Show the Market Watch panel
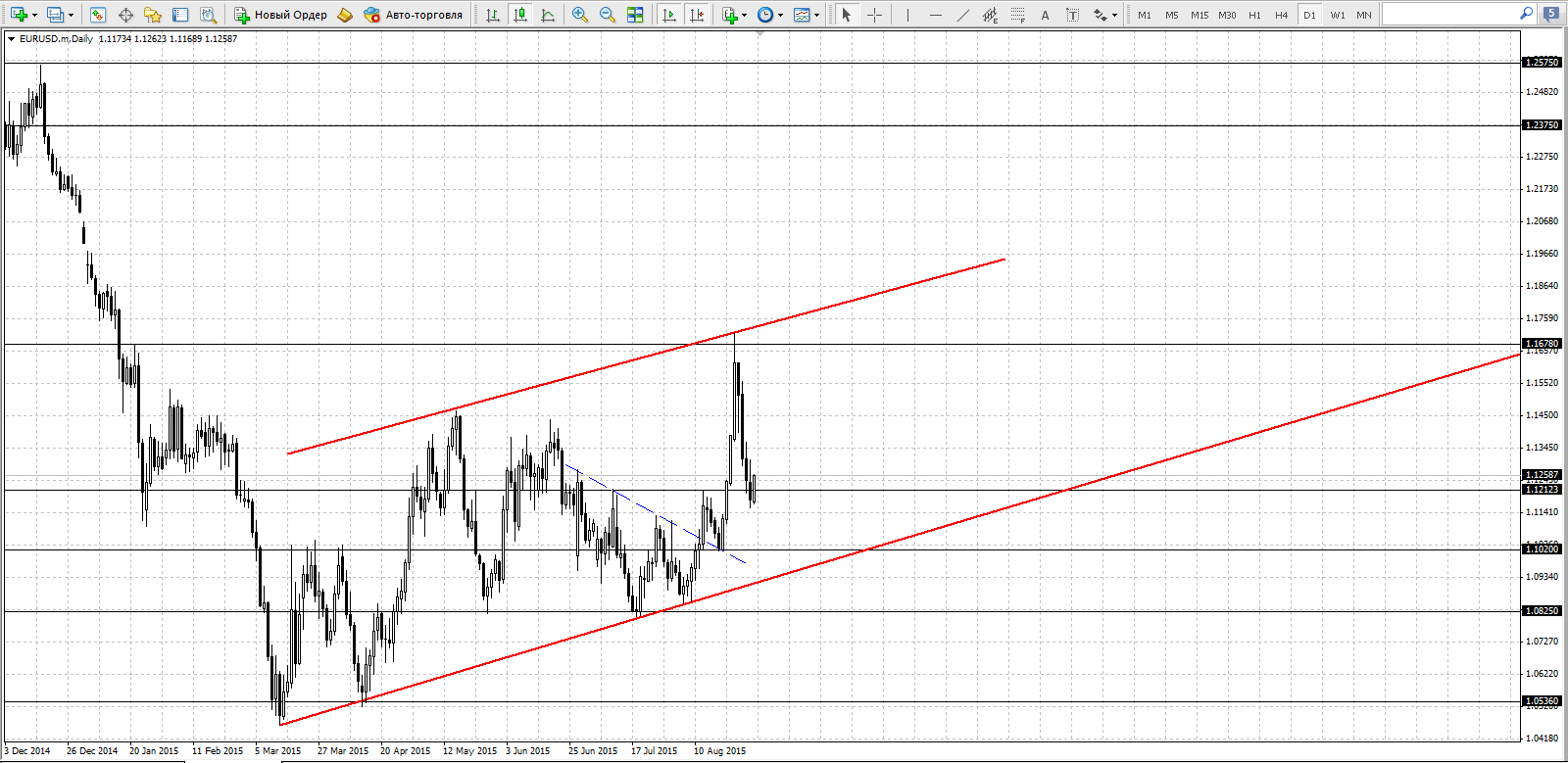Screen dimensions: 1568x763 pos(97,15)
